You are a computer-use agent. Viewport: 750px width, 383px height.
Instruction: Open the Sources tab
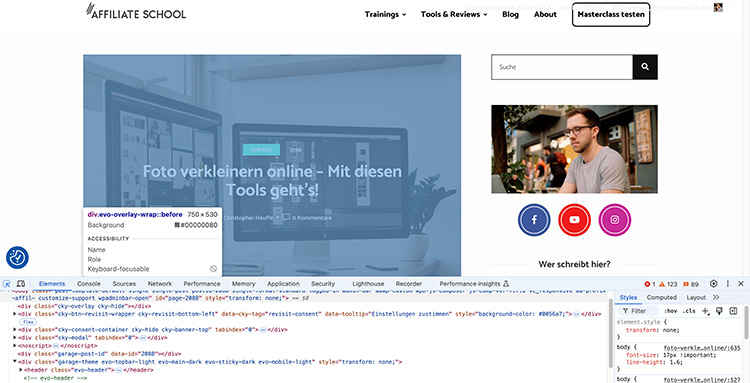(x=124, y=284)
